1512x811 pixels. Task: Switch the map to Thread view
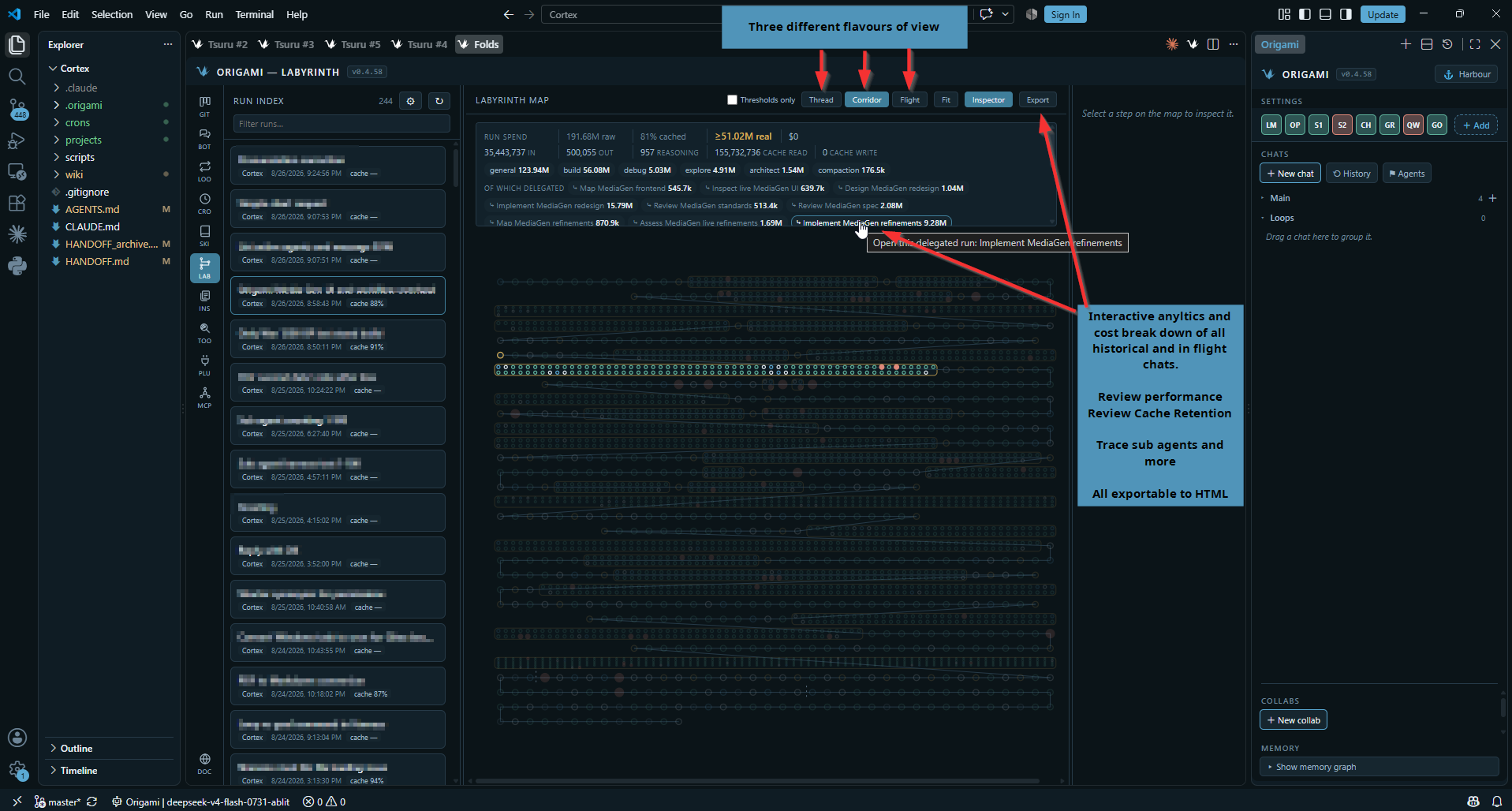(821, 100)
